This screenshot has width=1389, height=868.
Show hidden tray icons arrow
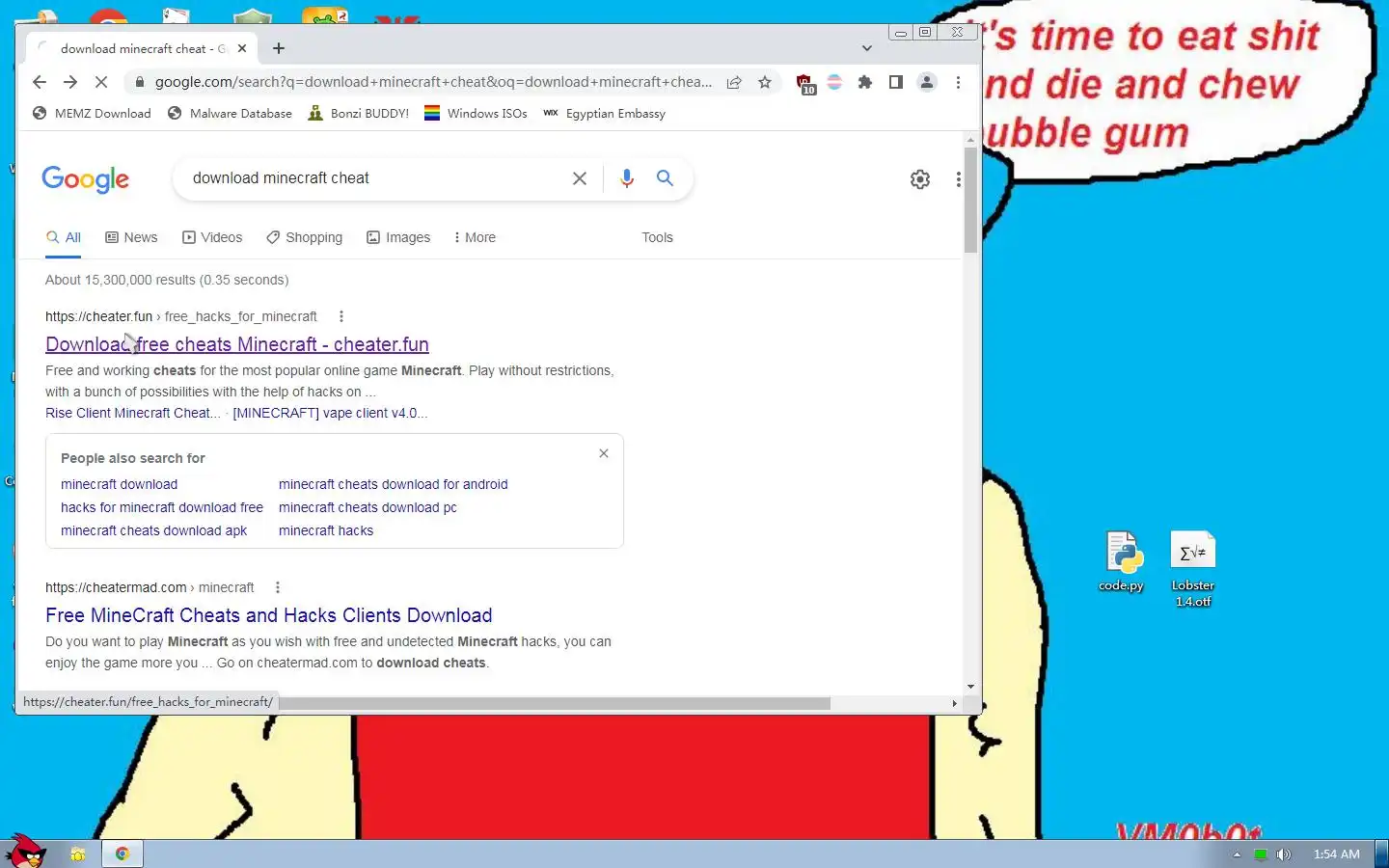point(1237,854)
